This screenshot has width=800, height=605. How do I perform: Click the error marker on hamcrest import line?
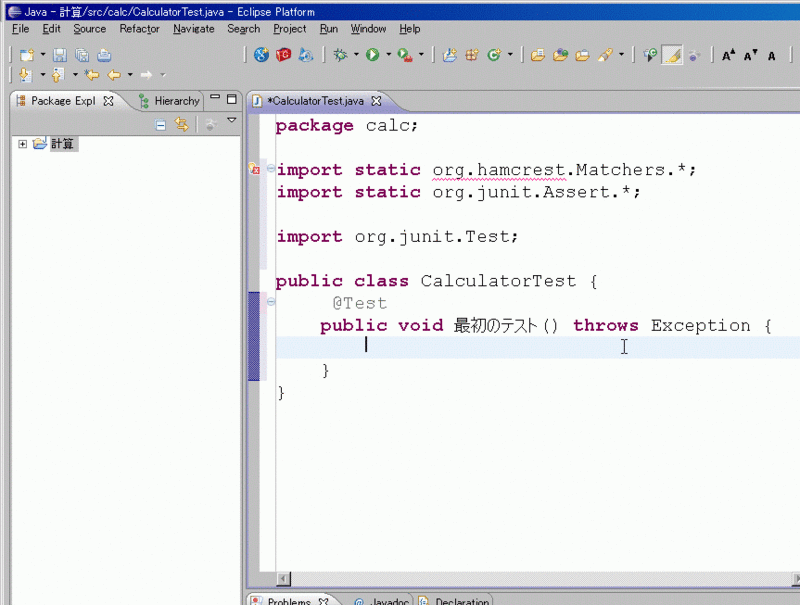pos(254,169)
